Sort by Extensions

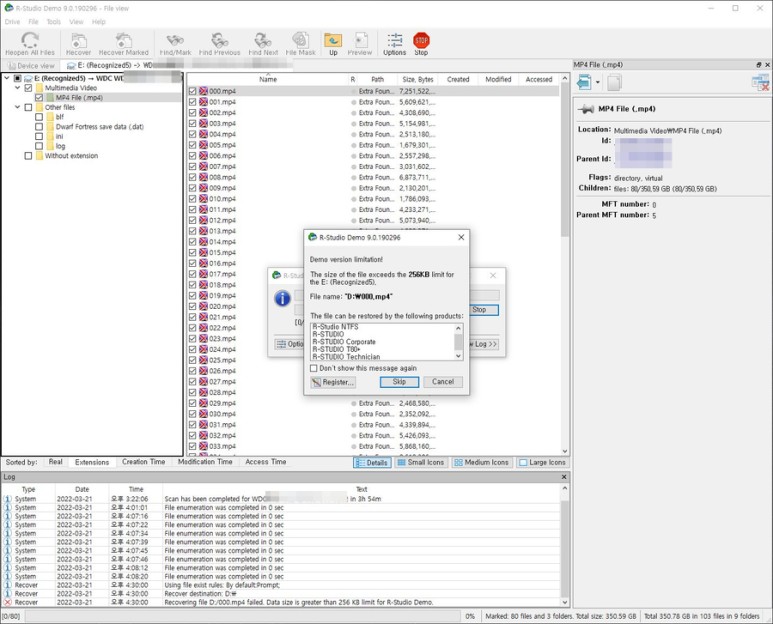[x=92, y=462]
